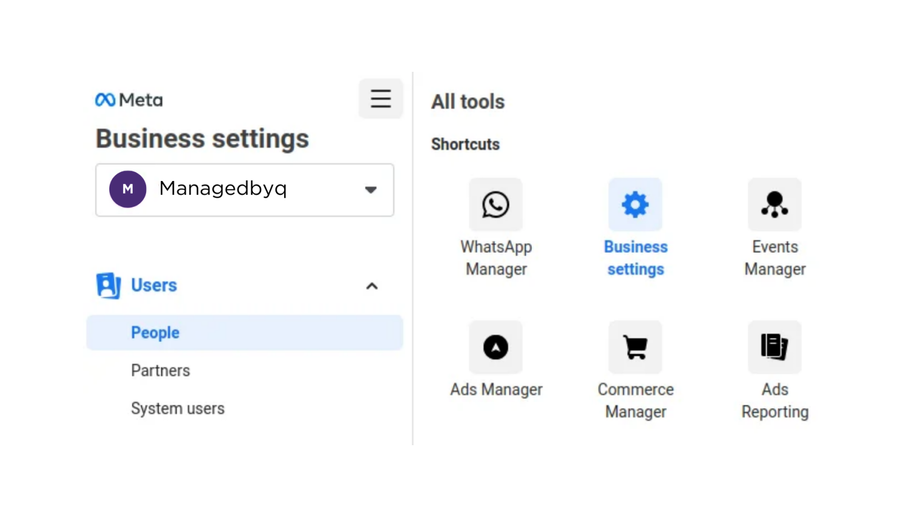
Task: Click the Events Manager text label
Action: 774,258
